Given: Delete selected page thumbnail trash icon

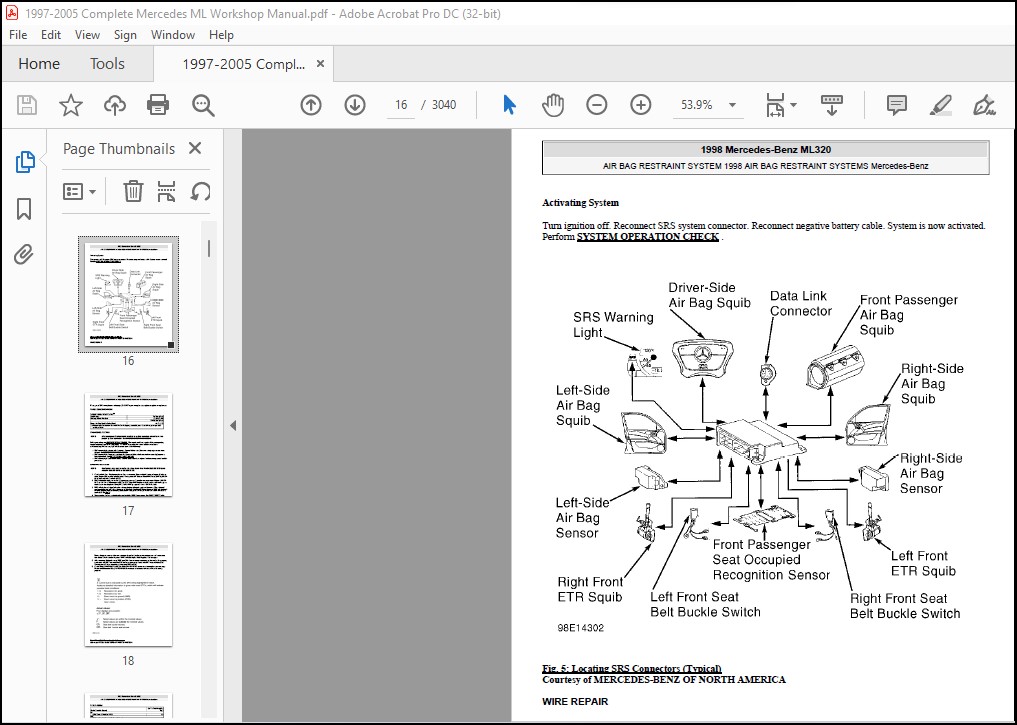Looking at the screenshot, I should 133,191.
